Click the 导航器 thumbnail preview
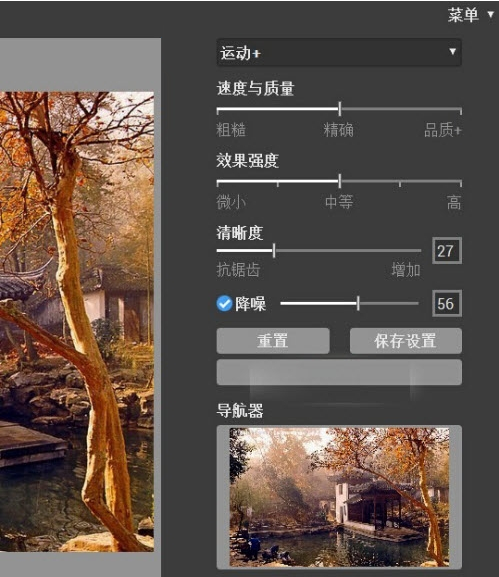The height and width of the screenshot is (577, 499). click(339, 497)
